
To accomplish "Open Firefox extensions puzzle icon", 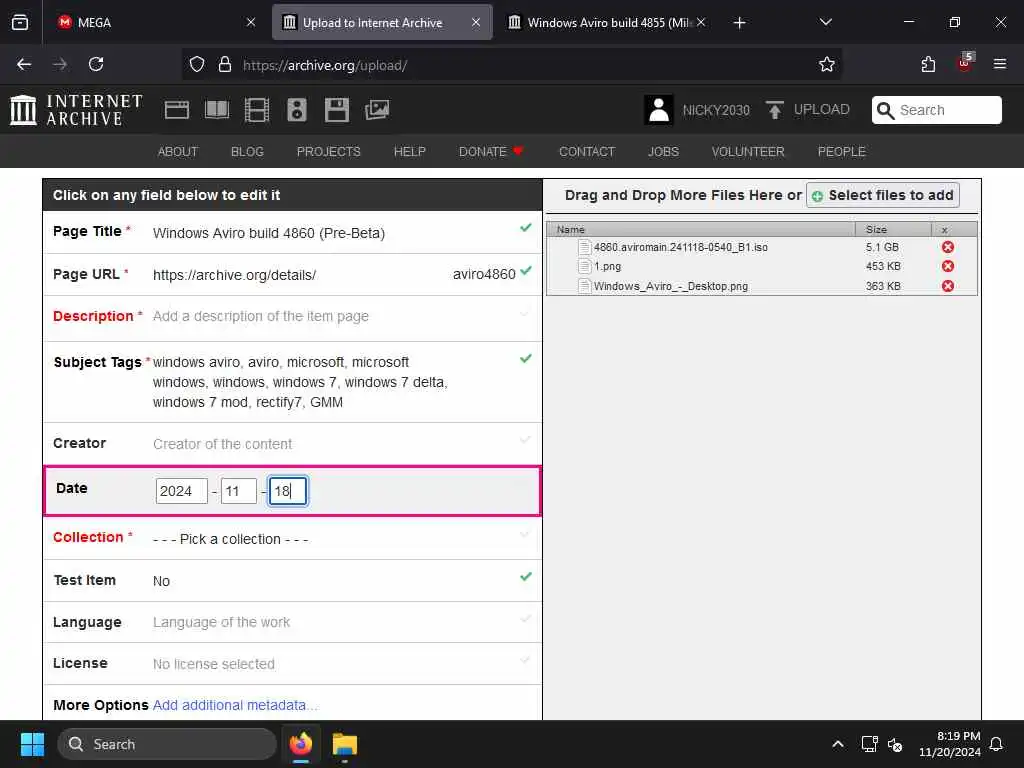I will [x=928, y=64].
